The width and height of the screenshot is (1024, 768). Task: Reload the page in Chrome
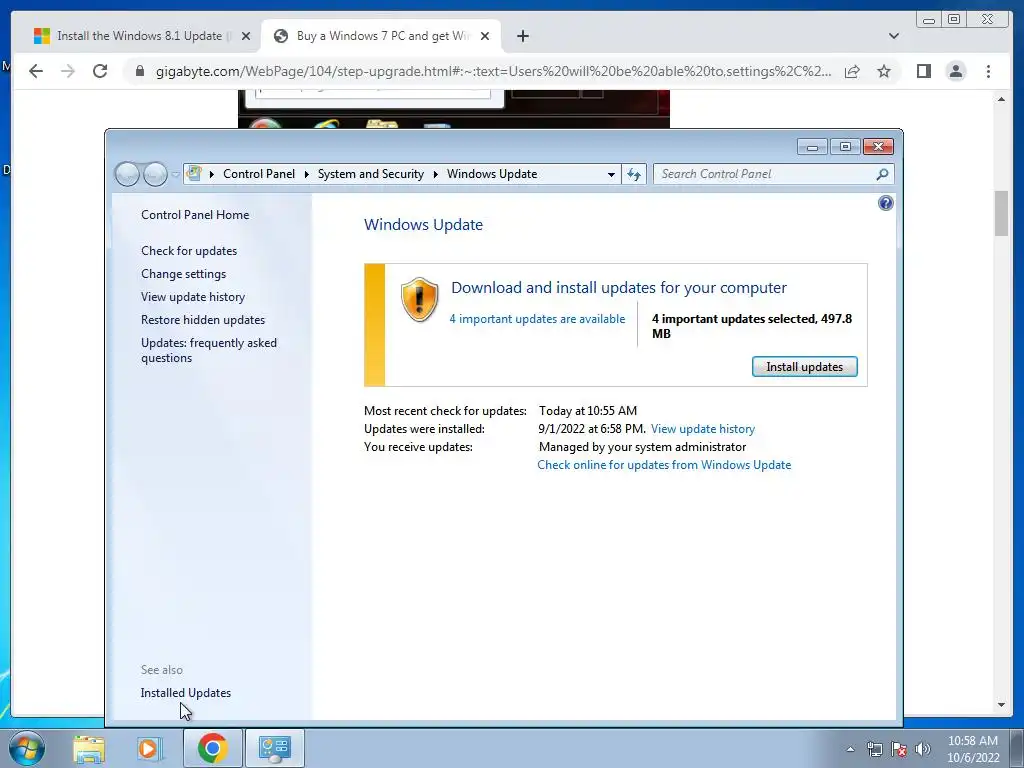[x=100, y=71]
